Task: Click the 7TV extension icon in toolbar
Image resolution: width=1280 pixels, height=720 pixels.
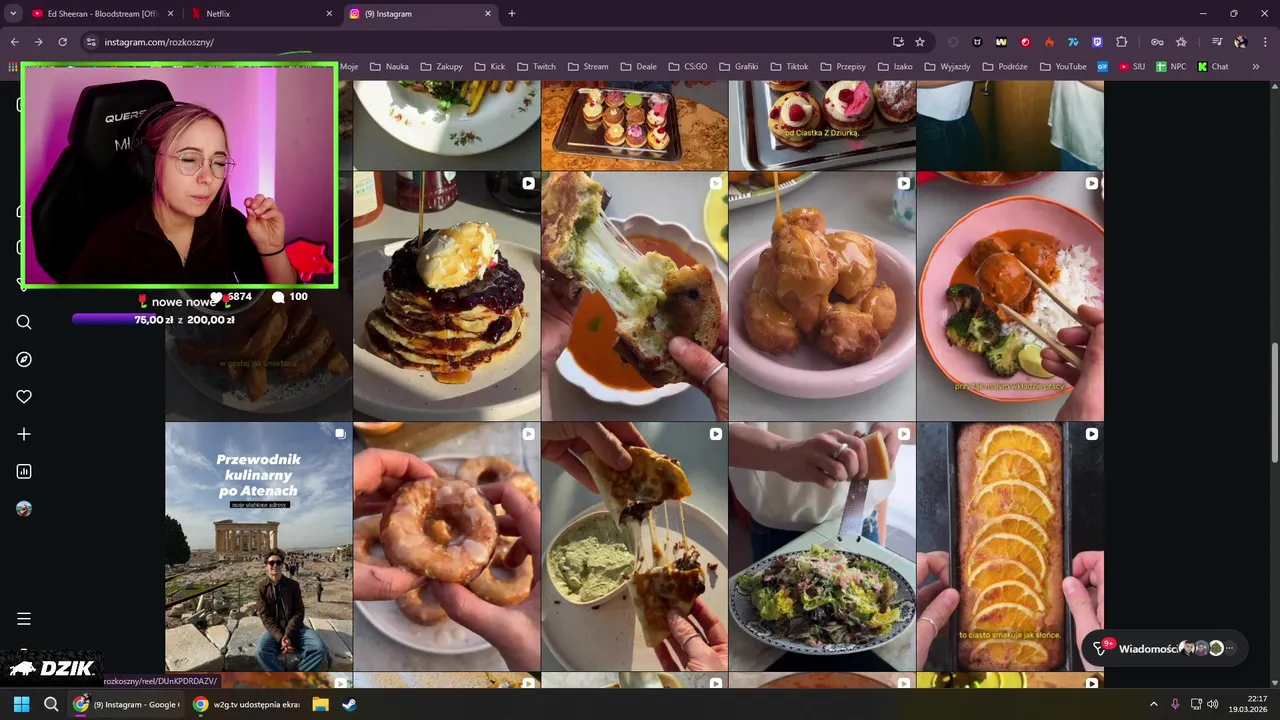Action: click(1073, 42)
